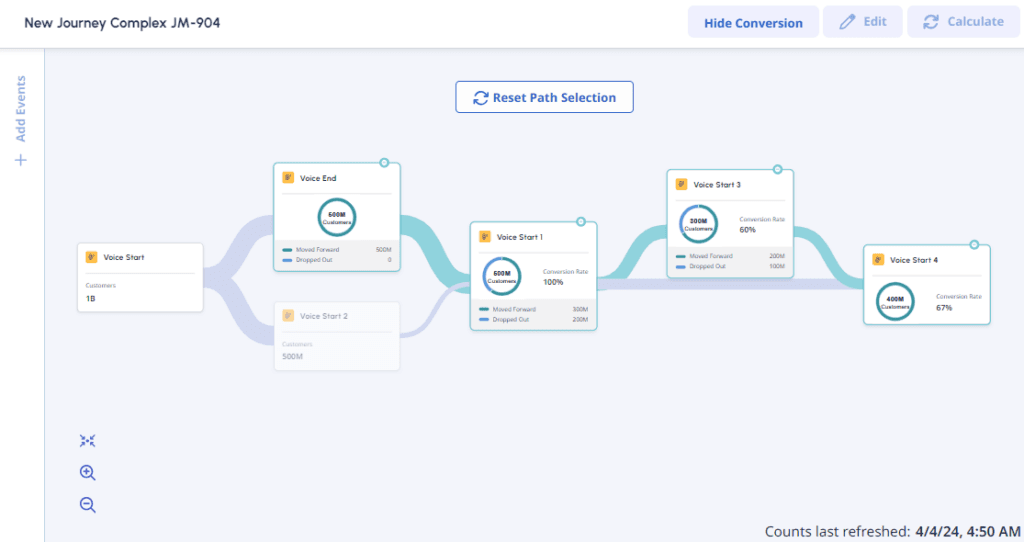Select the faded Voice Start 2 node
The image size is (1024, 542).
337,336
